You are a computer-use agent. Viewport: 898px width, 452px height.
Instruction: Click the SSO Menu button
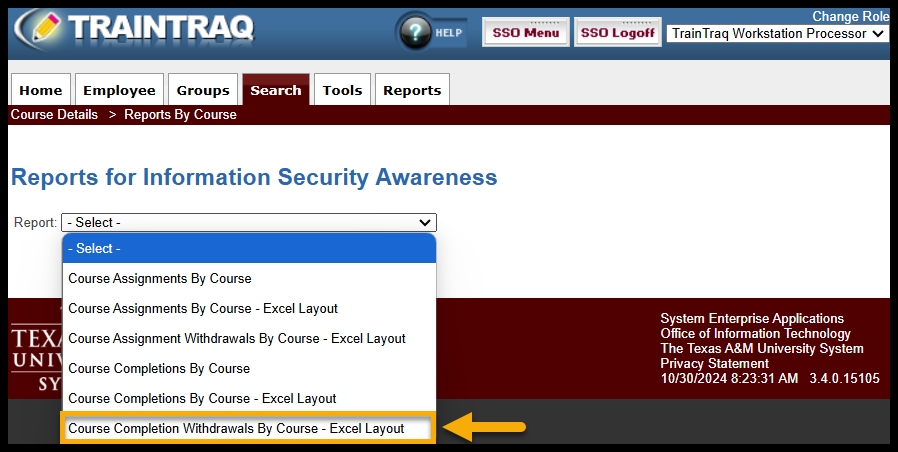click(526, 33)
